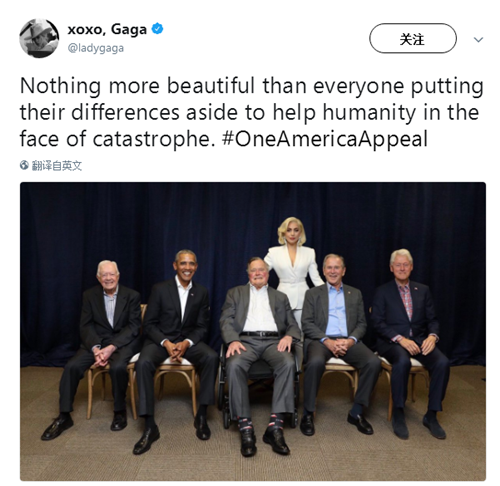Open the xoxo, Gaga display name
Image resolution: width=500 pixels, height=486 pixels.
click(x=107, y=29)
